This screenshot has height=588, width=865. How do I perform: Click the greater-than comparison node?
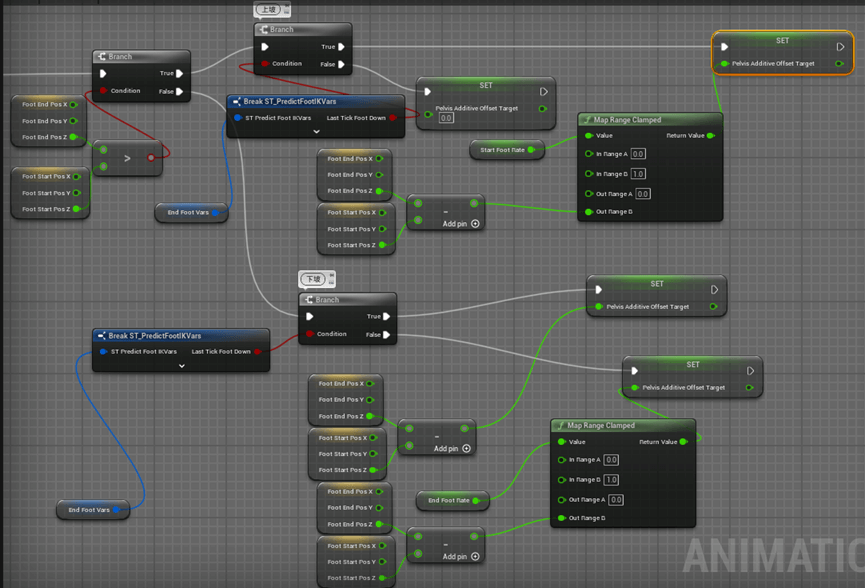[127, 158]
